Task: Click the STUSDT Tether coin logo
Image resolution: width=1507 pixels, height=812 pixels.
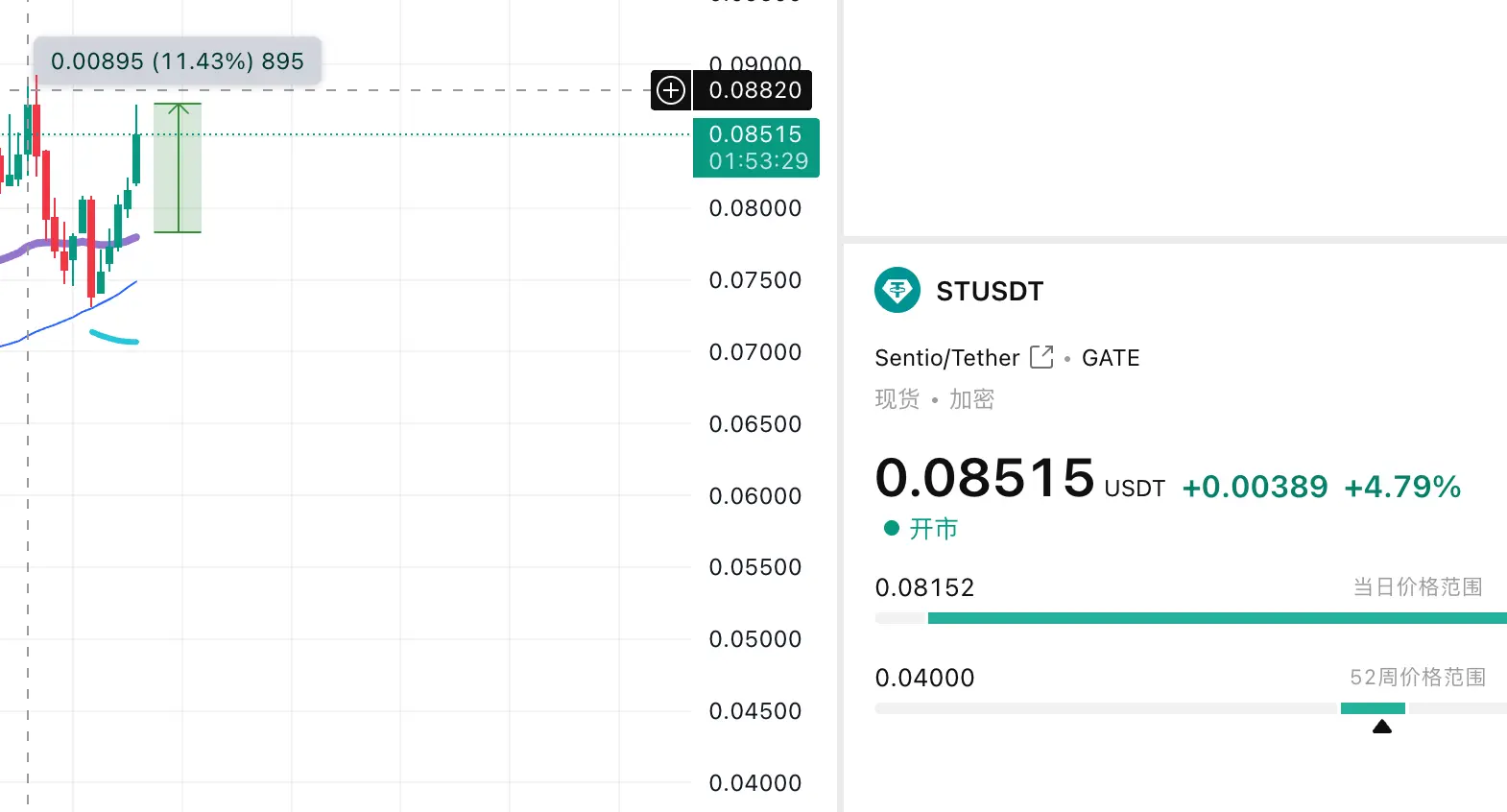Action: pos(897,290)
